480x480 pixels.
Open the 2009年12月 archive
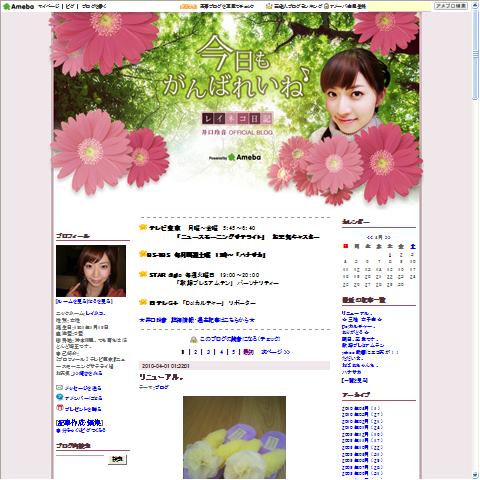click(355, 434)
